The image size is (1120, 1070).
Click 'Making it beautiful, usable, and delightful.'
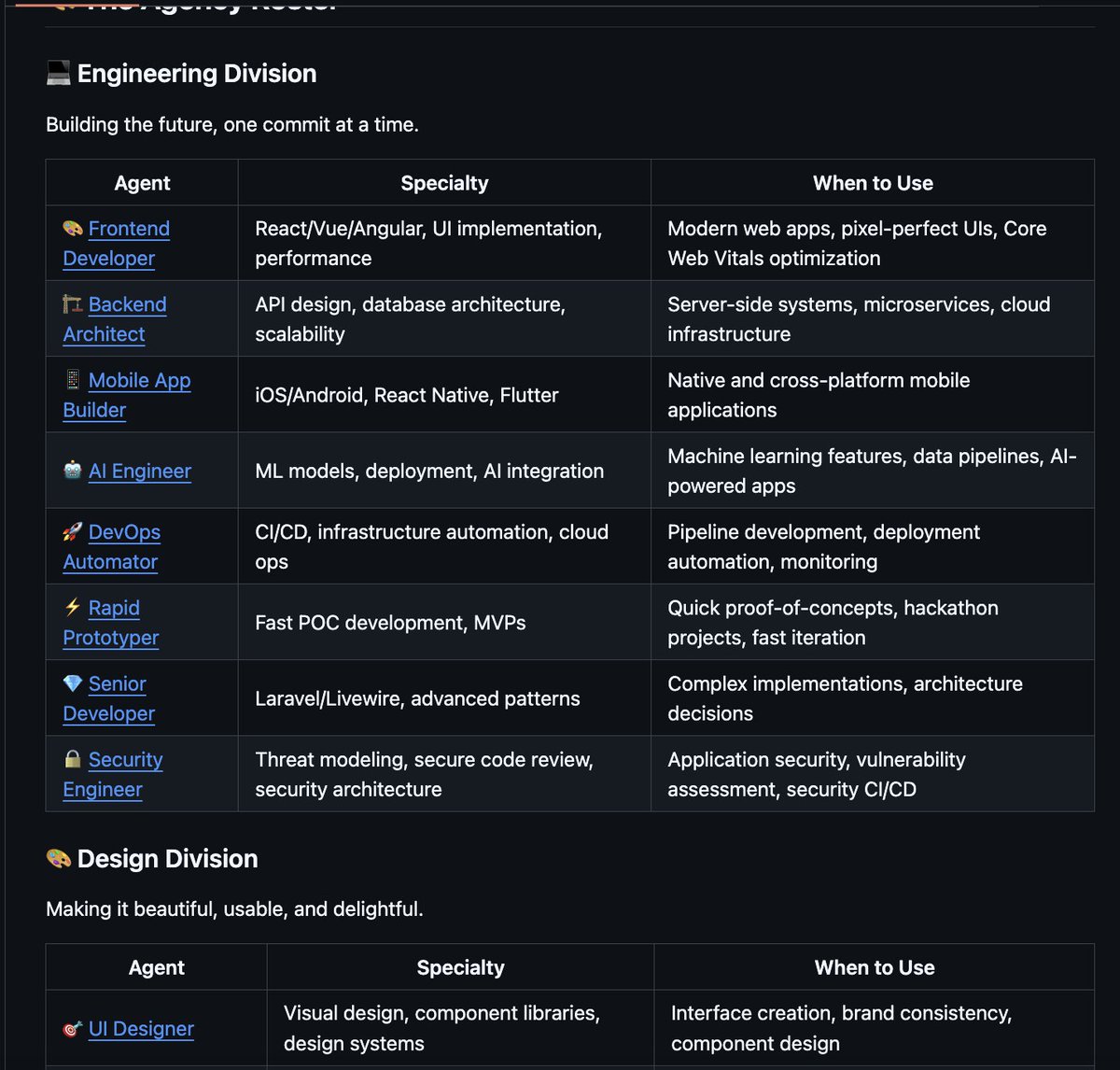(x=234, y=908)
